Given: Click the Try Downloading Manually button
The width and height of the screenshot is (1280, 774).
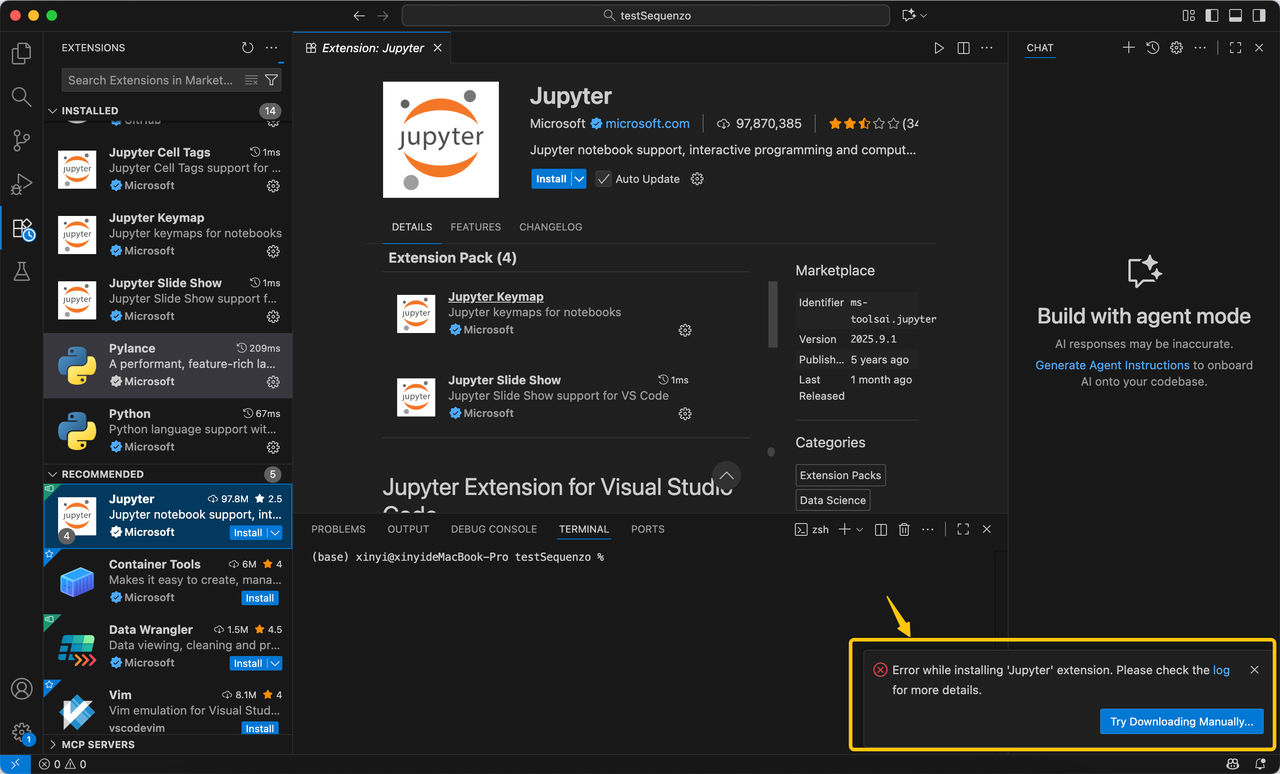Looking at the screenshot, I should coord(1181,721).
